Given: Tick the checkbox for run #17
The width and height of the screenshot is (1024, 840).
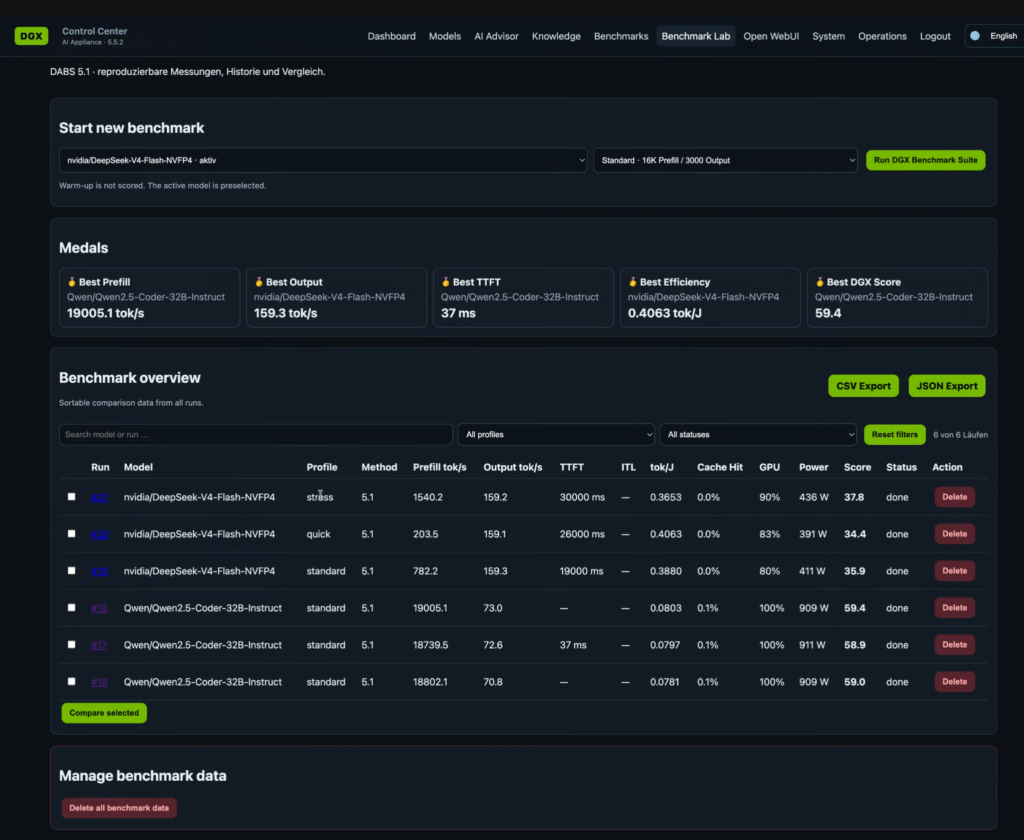Looking at the screenshot, I should click(71, 644).
